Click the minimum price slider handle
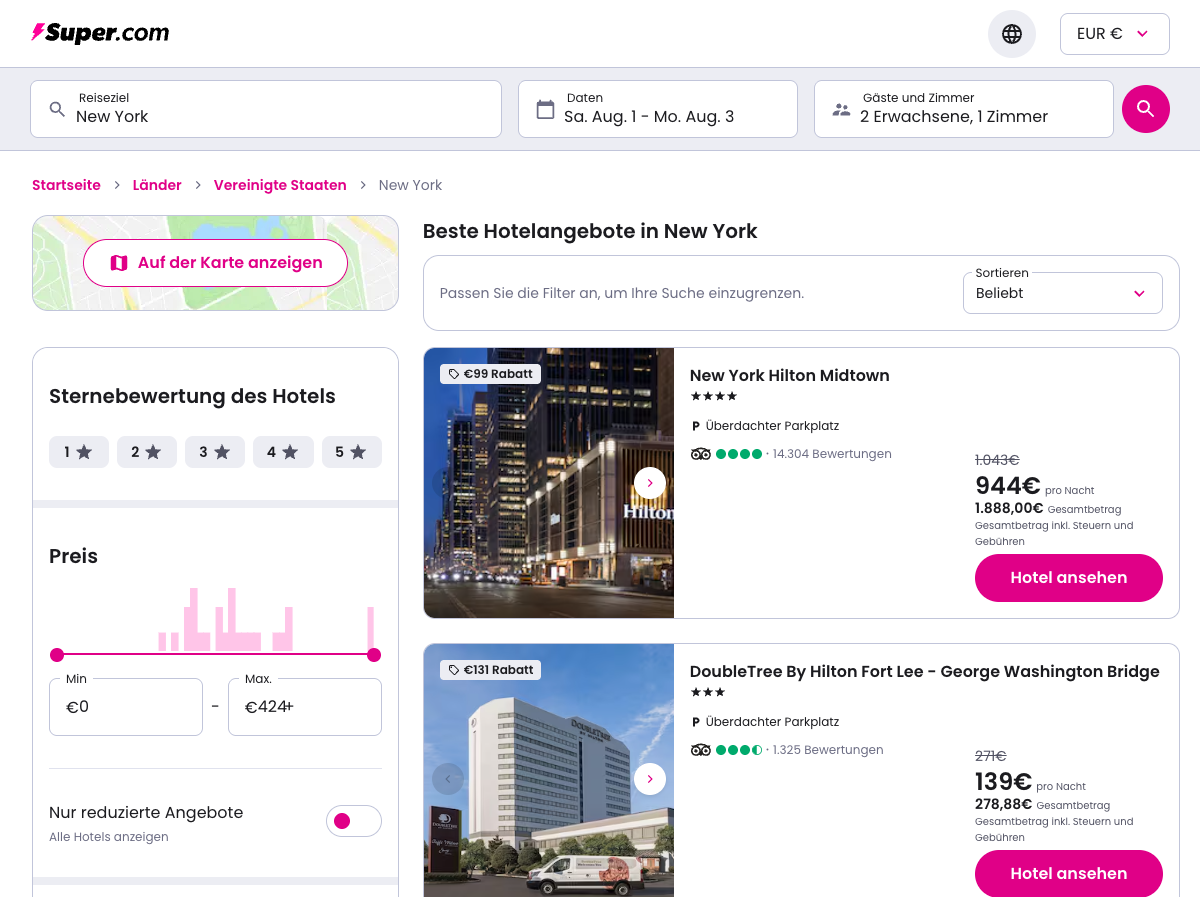The width and height of the screenshot is (1200, 897). [57, 655]
